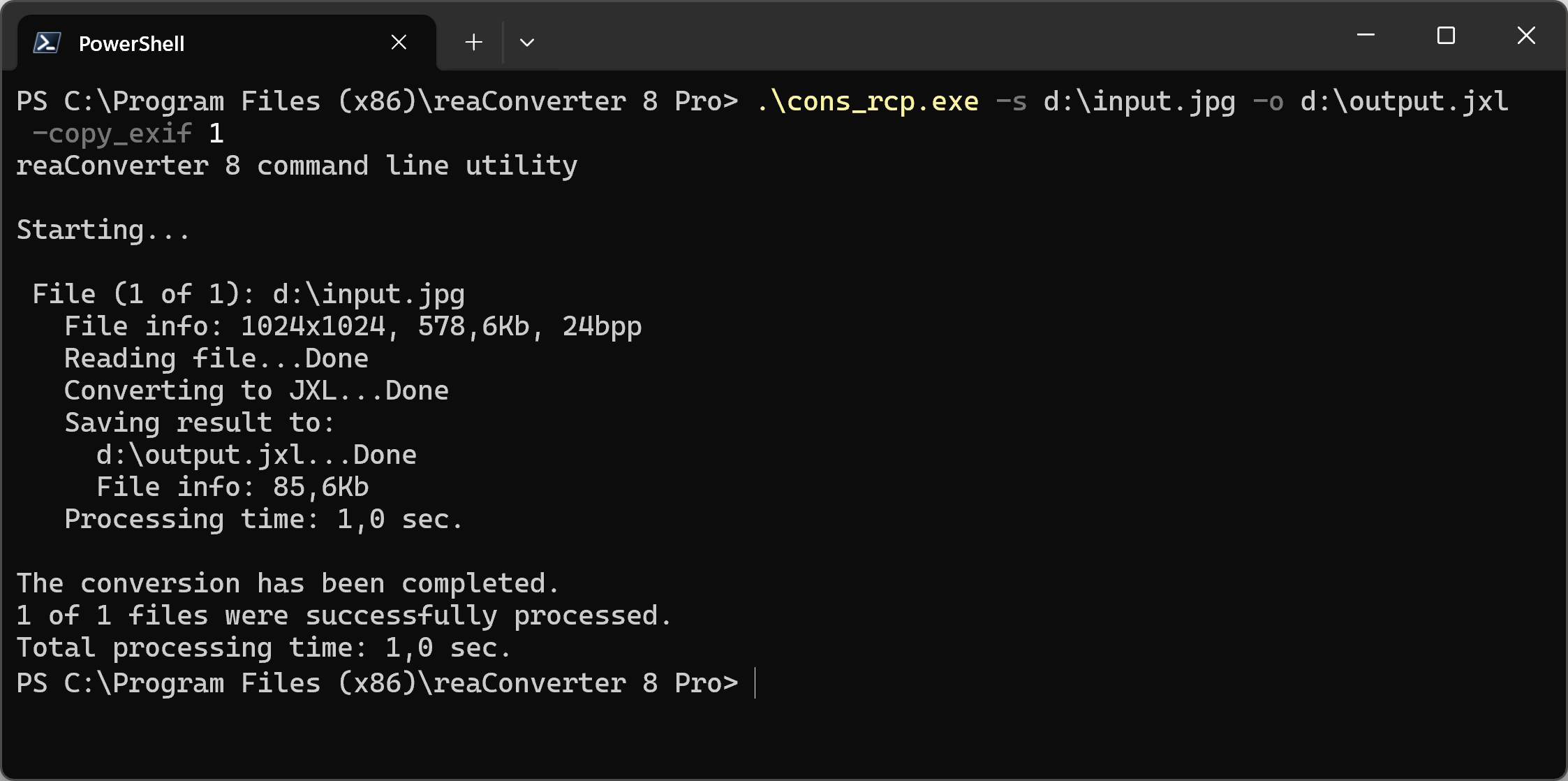
Task: Click the "1 of 1 files were successfully processed" line
Action: click(x=343, y=615)
